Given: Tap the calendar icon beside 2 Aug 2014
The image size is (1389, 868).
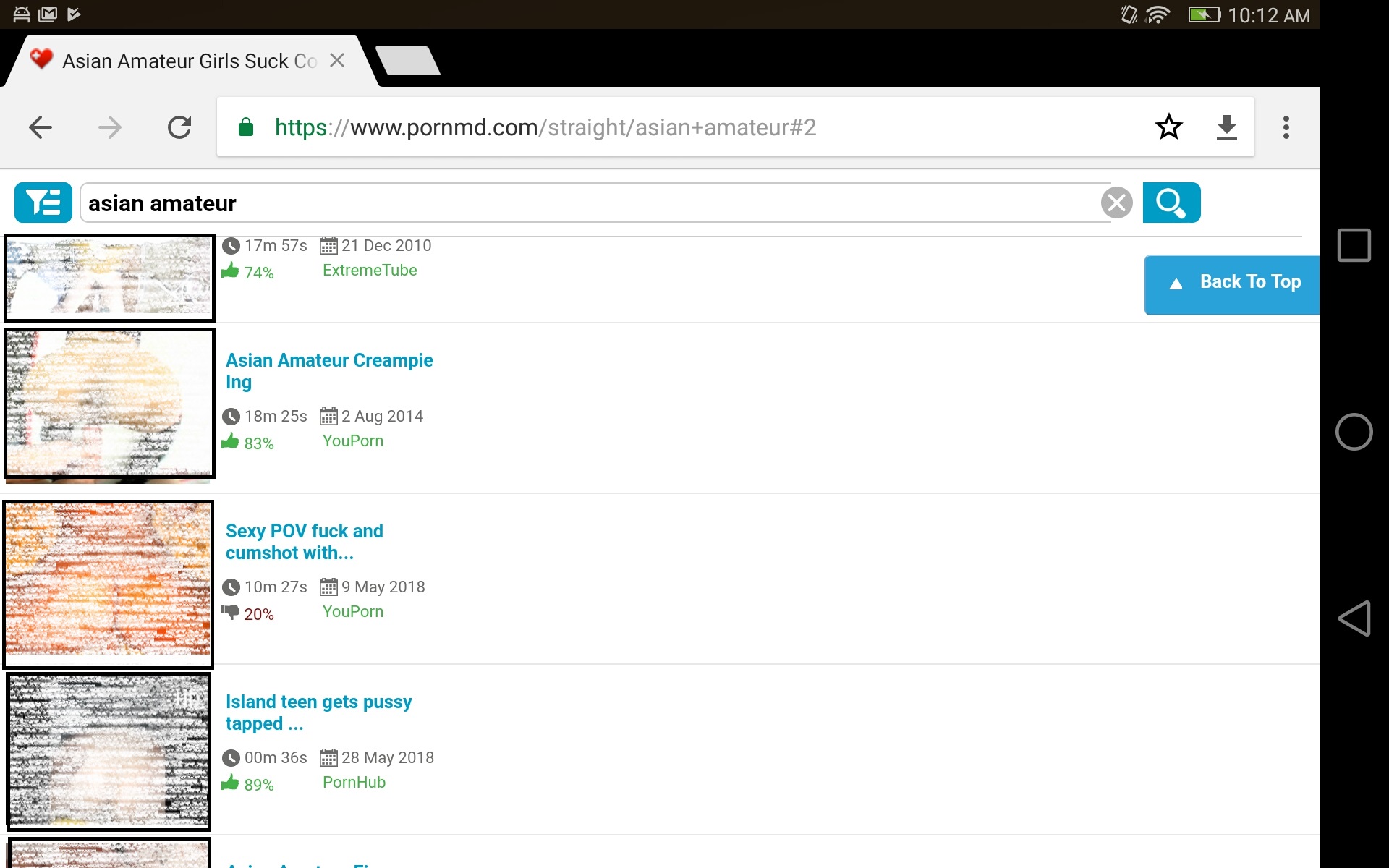Looking at the screenshot, I should [x=328, y=417].
